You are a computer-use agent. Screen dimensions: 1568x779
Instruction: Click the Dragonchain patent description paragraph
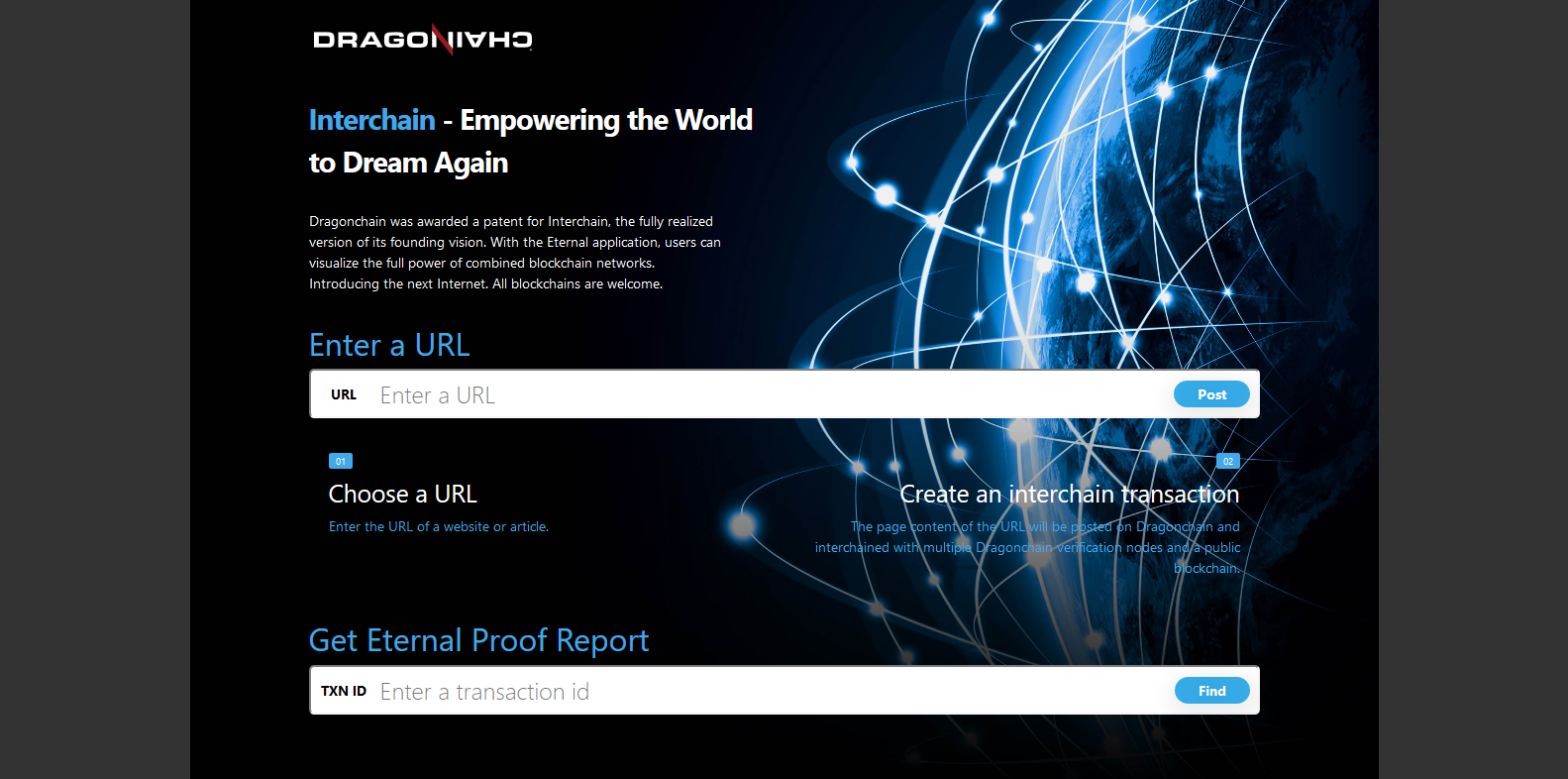[x=515, y=253]
